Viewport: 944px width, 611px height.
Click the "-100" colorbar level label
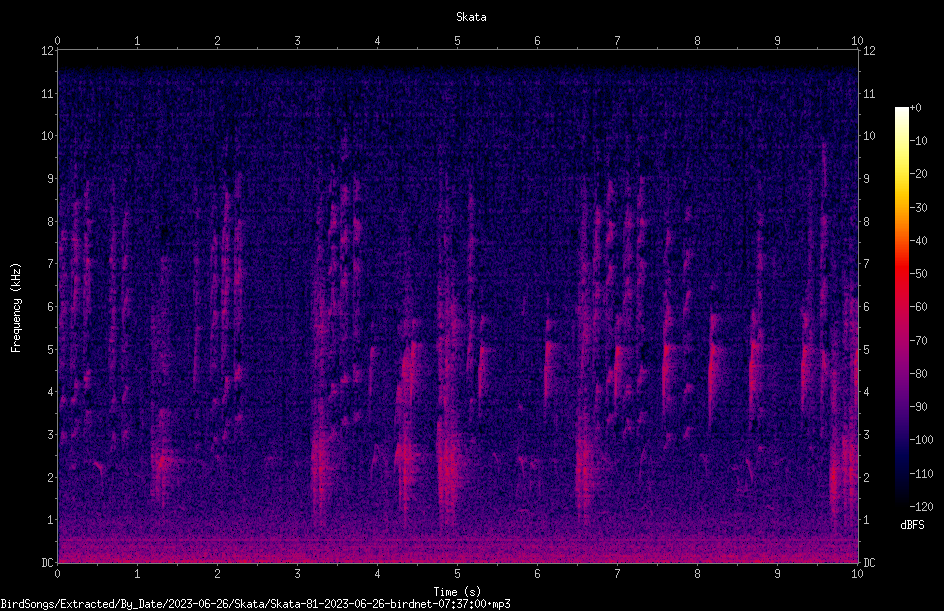[921, 440]
